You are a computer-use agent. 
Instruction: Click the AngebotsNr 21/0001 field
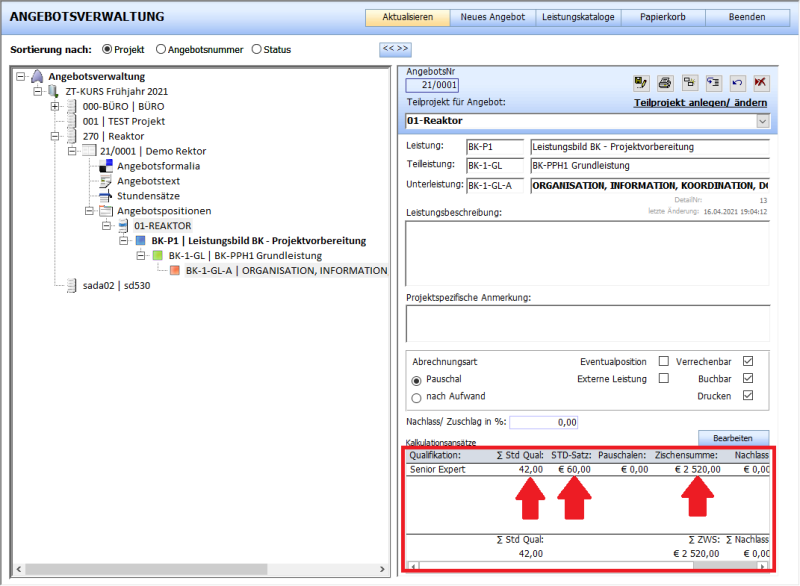(432, 85)
